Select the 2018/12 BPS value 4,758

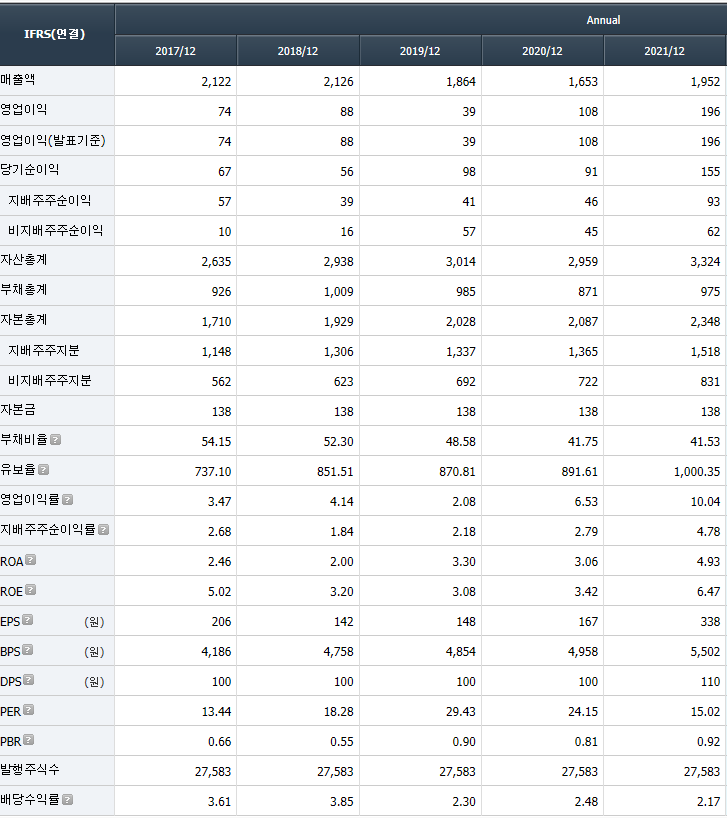[338, 652]
